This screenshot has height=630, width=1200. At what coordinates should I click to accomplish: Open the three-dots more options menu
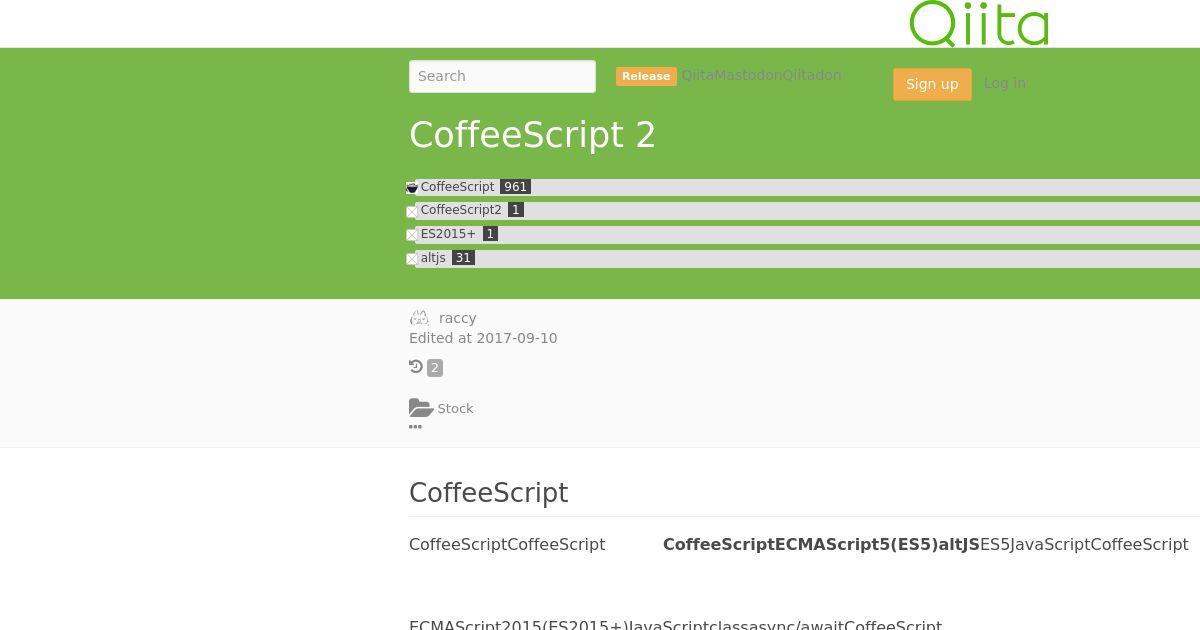point(415,427)
